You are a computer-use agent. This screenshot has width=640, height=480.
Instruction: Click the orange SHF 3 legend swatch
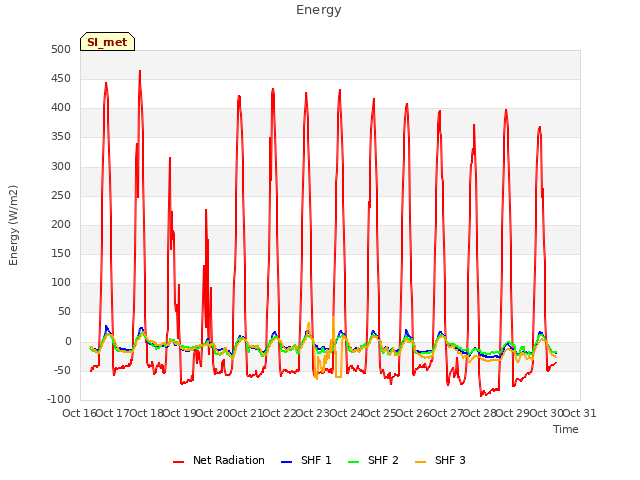(420, 462)
